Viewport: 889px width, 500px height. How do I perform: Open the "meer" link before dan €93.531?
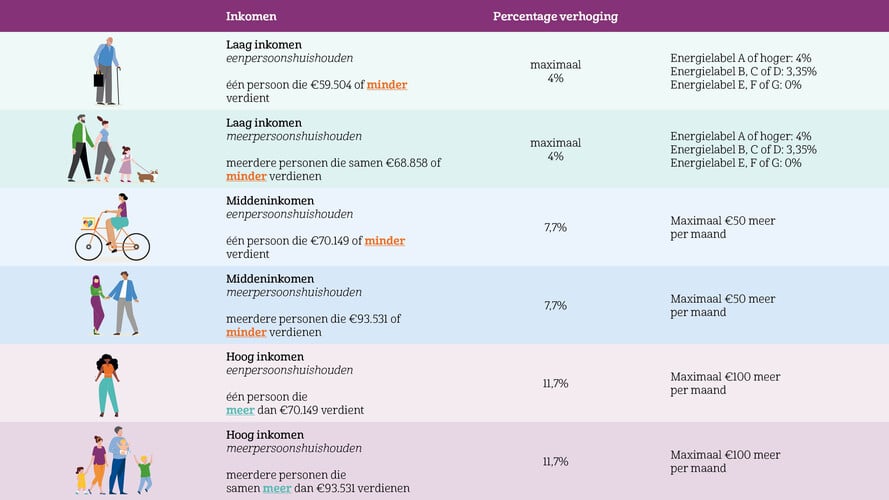pos(277,488)
